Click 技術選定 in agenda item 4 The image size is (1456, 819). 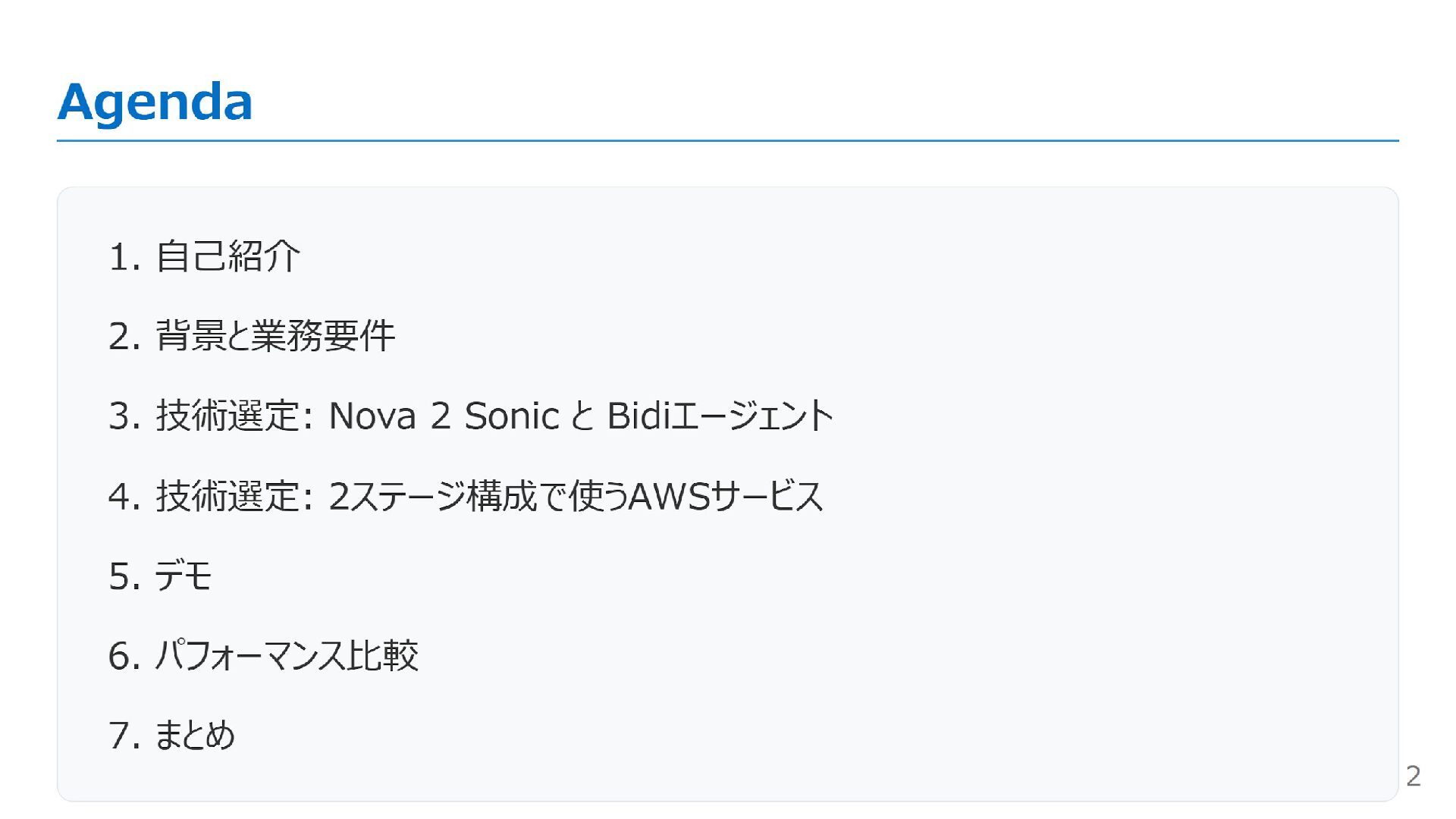[227, 496]
